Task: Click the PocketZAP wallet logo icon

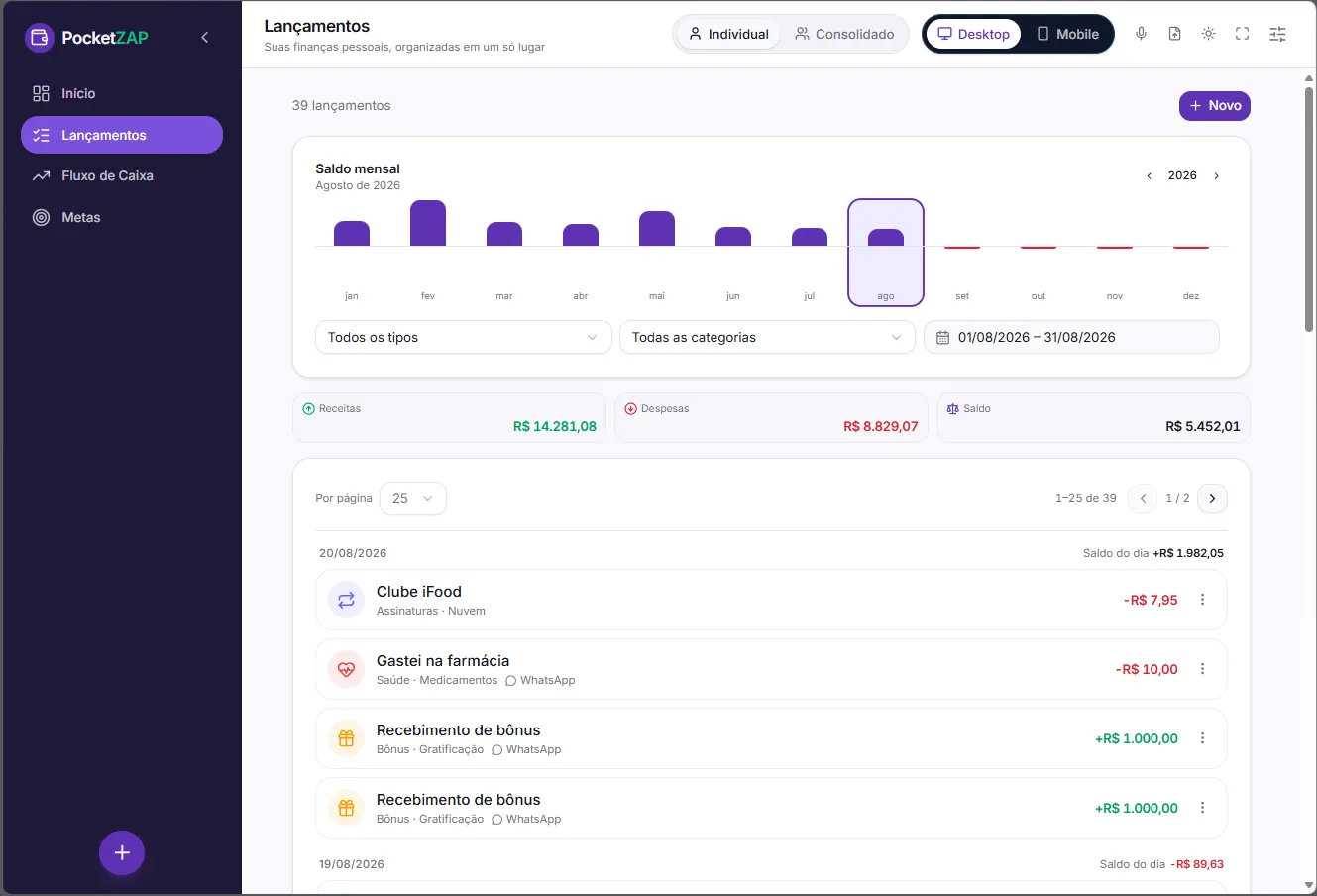Action: coord(40,38)
